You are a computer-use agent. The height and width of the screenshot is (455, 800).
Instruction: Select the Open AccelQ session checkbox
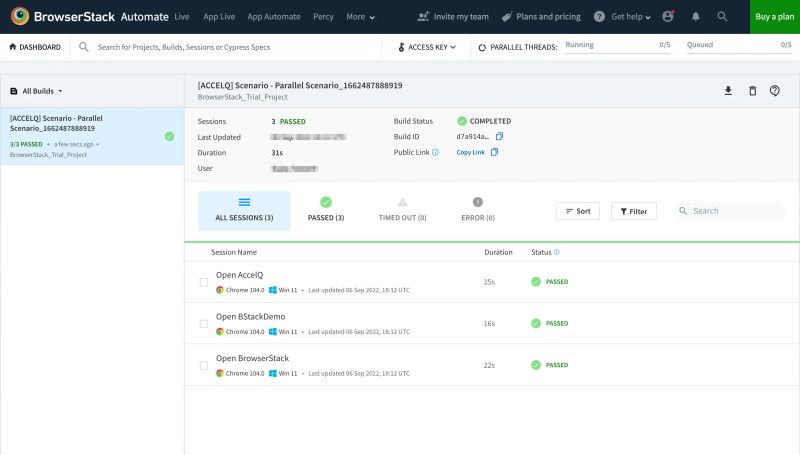pyautogui.click(x=204, y=282)
